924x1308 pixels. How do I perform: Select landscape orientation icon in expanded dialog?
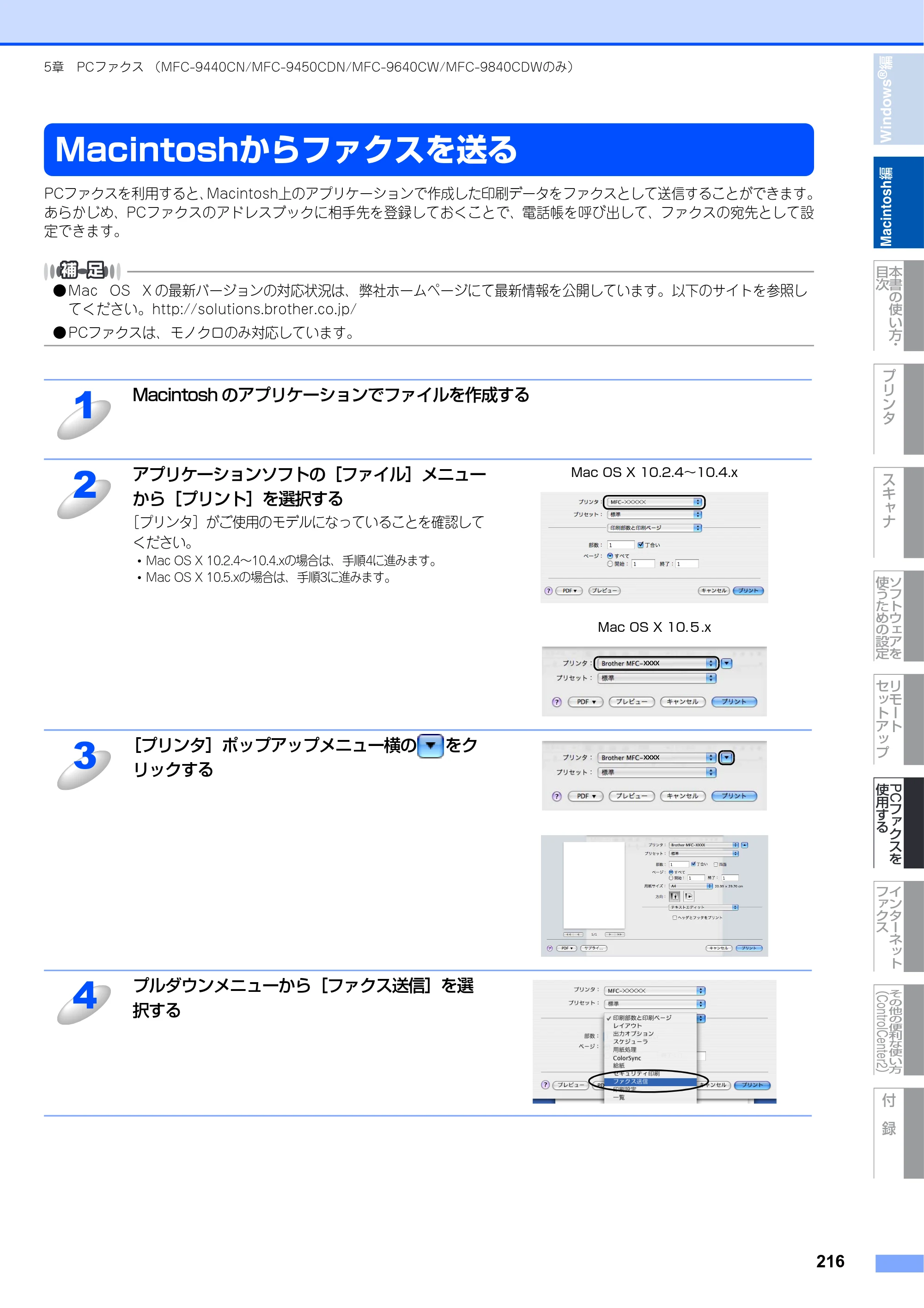(689, 896)
